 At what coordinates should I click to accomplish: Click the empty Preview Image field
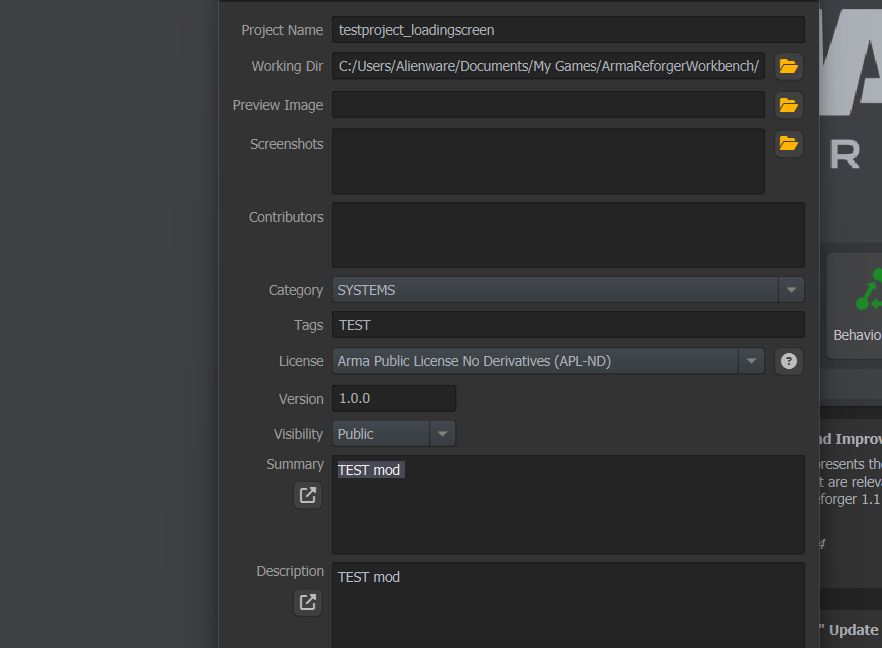click(x=548, y=105)
